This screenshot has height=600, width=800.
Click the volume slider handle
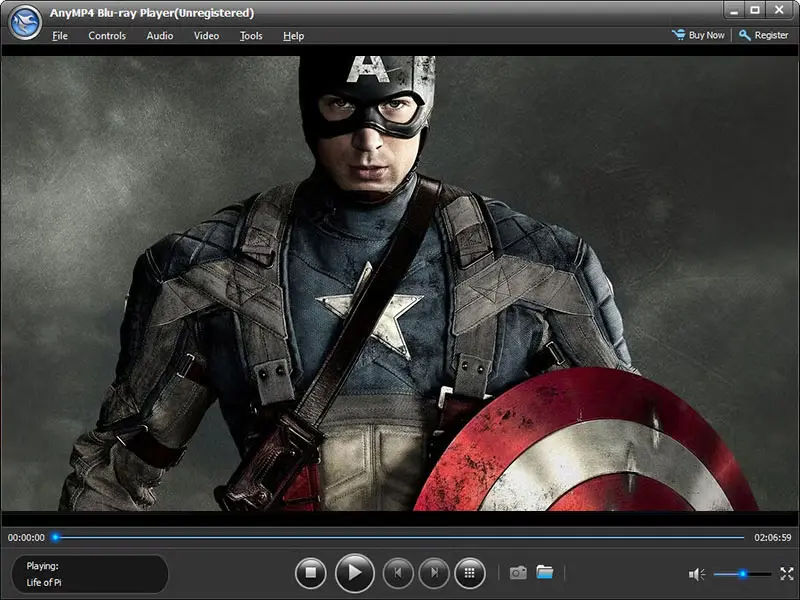[742, 574]
